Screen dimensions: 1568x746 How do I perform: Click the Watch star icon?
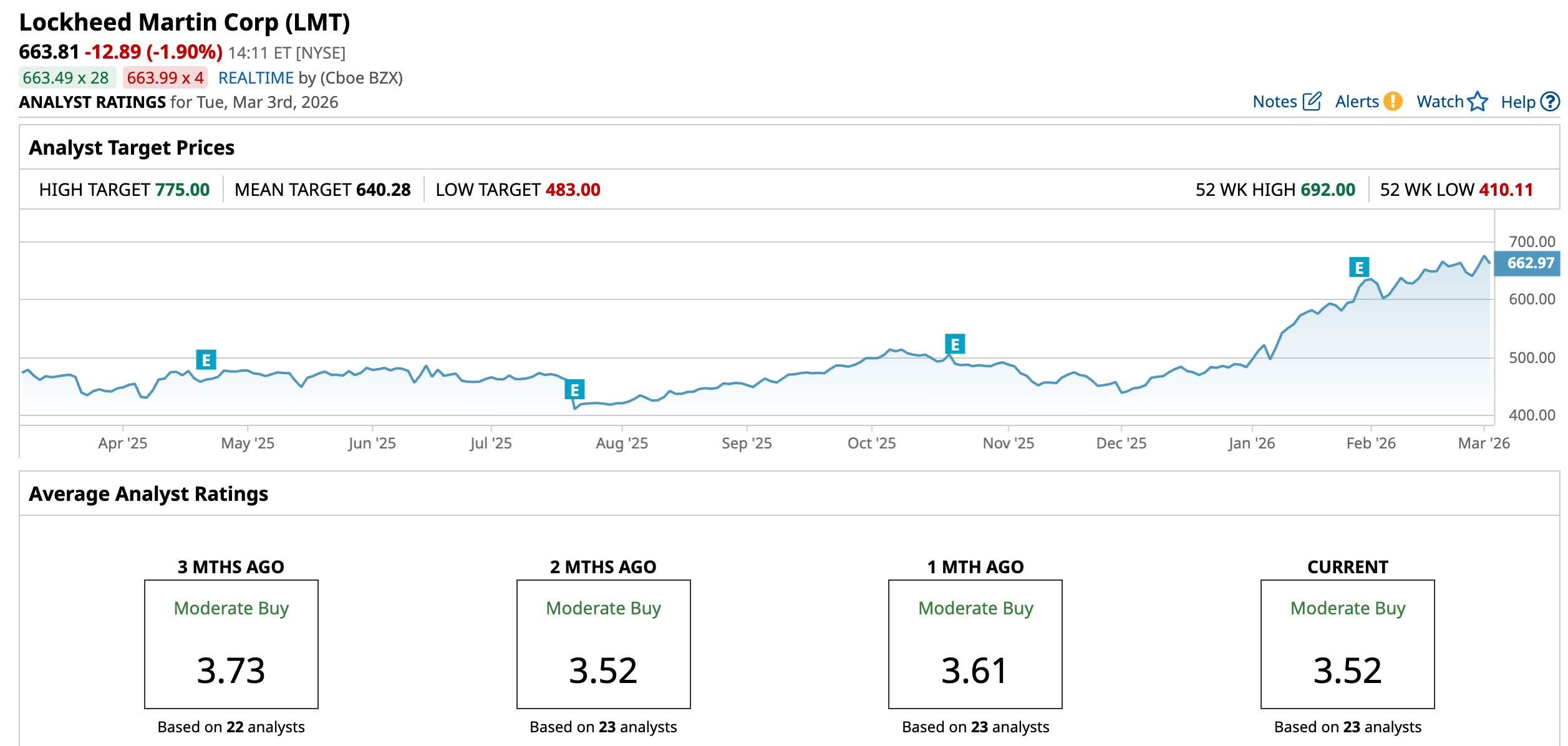point(1478,101)
